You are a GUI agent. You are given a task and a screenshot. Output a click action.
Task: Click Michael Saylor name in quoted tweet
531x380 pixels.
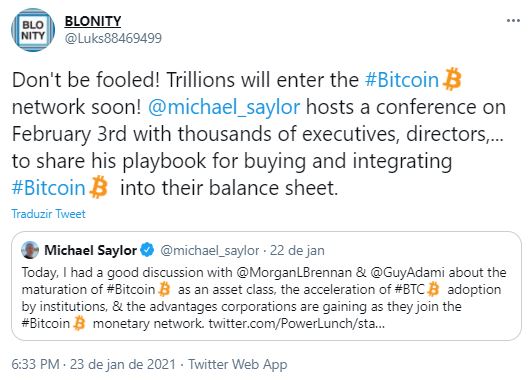pos(90,250)
